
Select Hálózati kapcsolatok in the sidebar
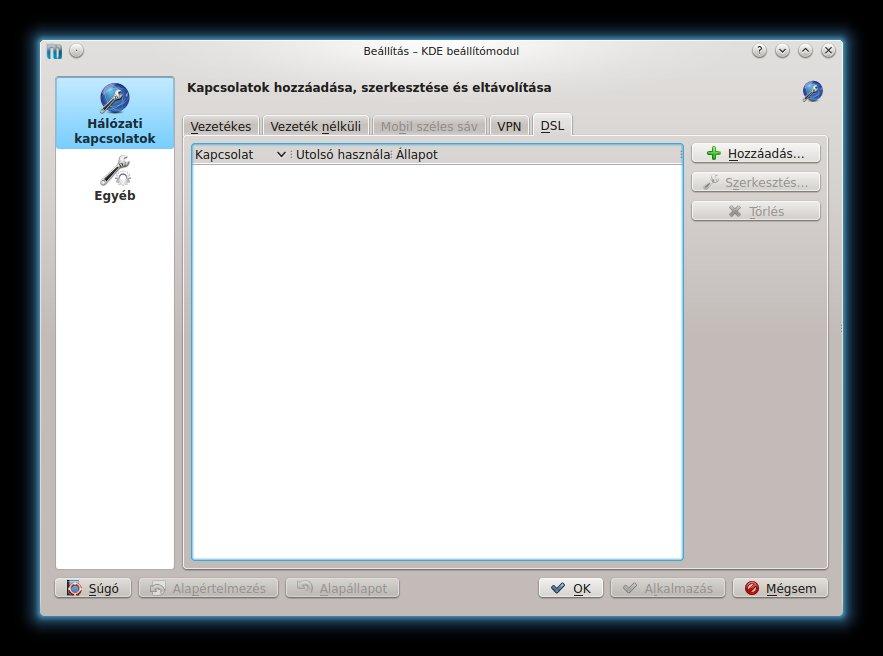pyautogui.click(x=115, y=113)
